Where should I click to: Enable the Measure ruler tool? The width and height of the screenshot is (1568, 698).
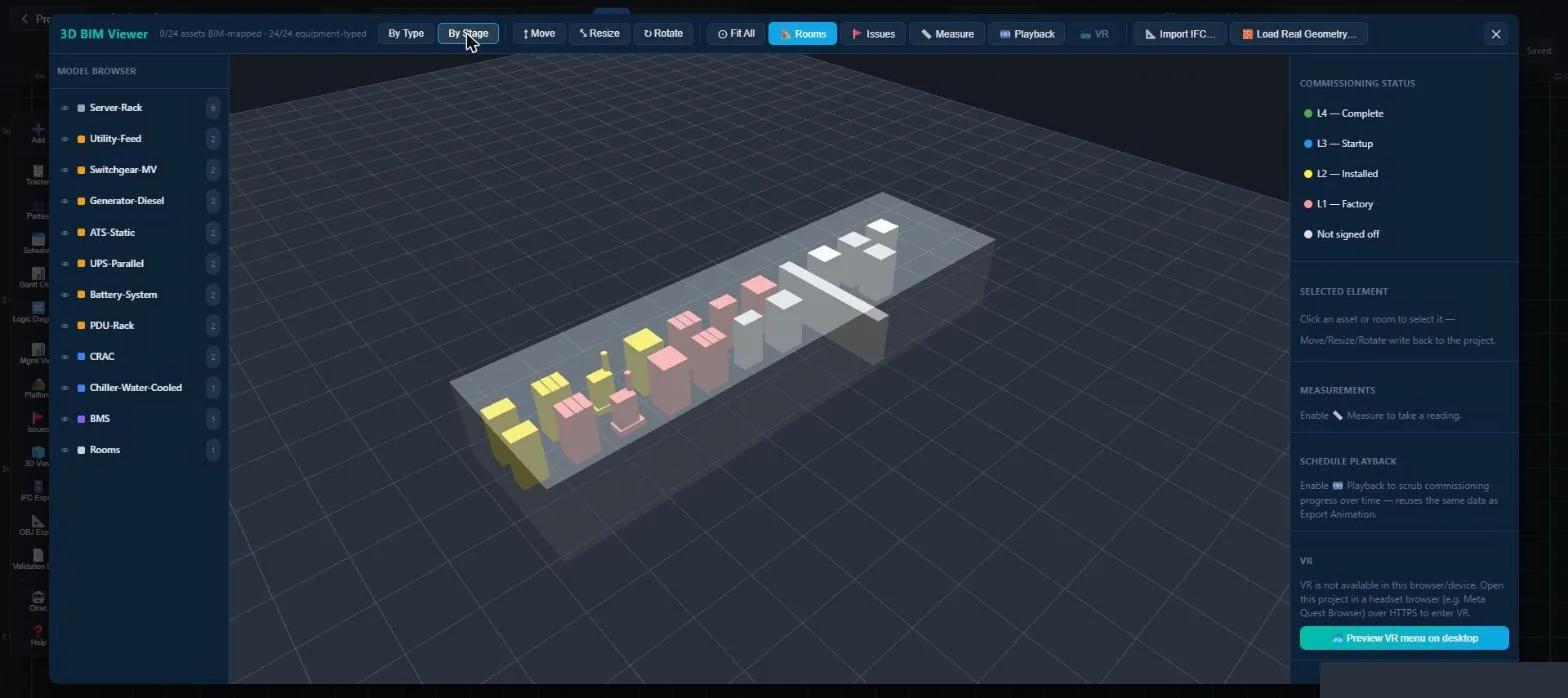(947, 34)
